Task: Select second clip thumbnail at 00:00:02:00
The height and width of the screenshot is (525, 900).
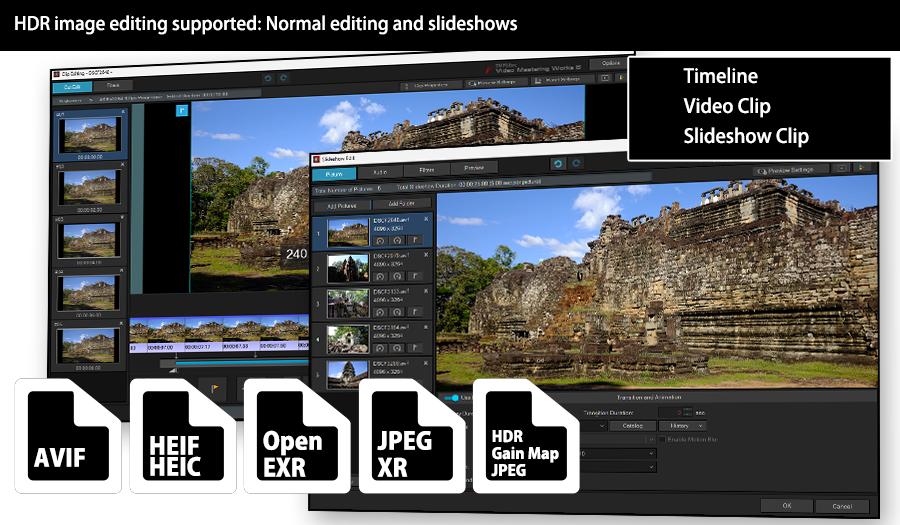Action: [x=89, y=187]
